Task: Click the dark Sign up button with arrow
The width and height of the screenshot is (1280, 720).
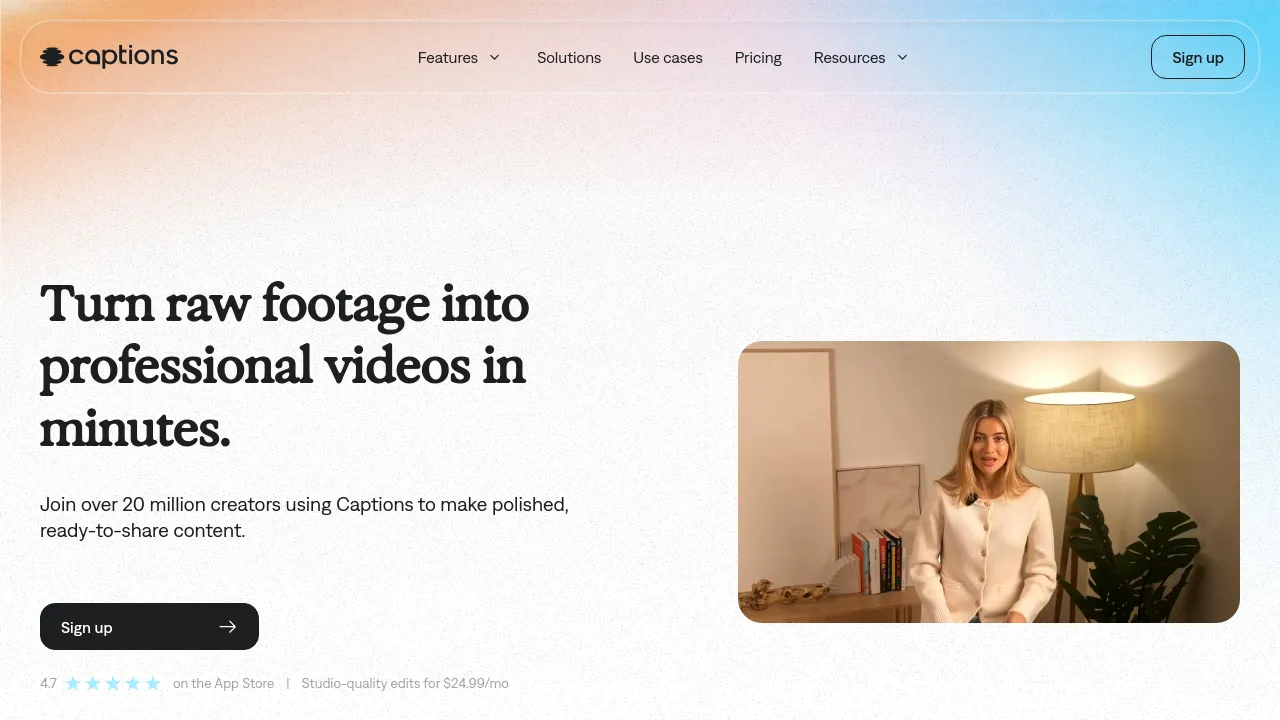Action: (x=149, y=627)
